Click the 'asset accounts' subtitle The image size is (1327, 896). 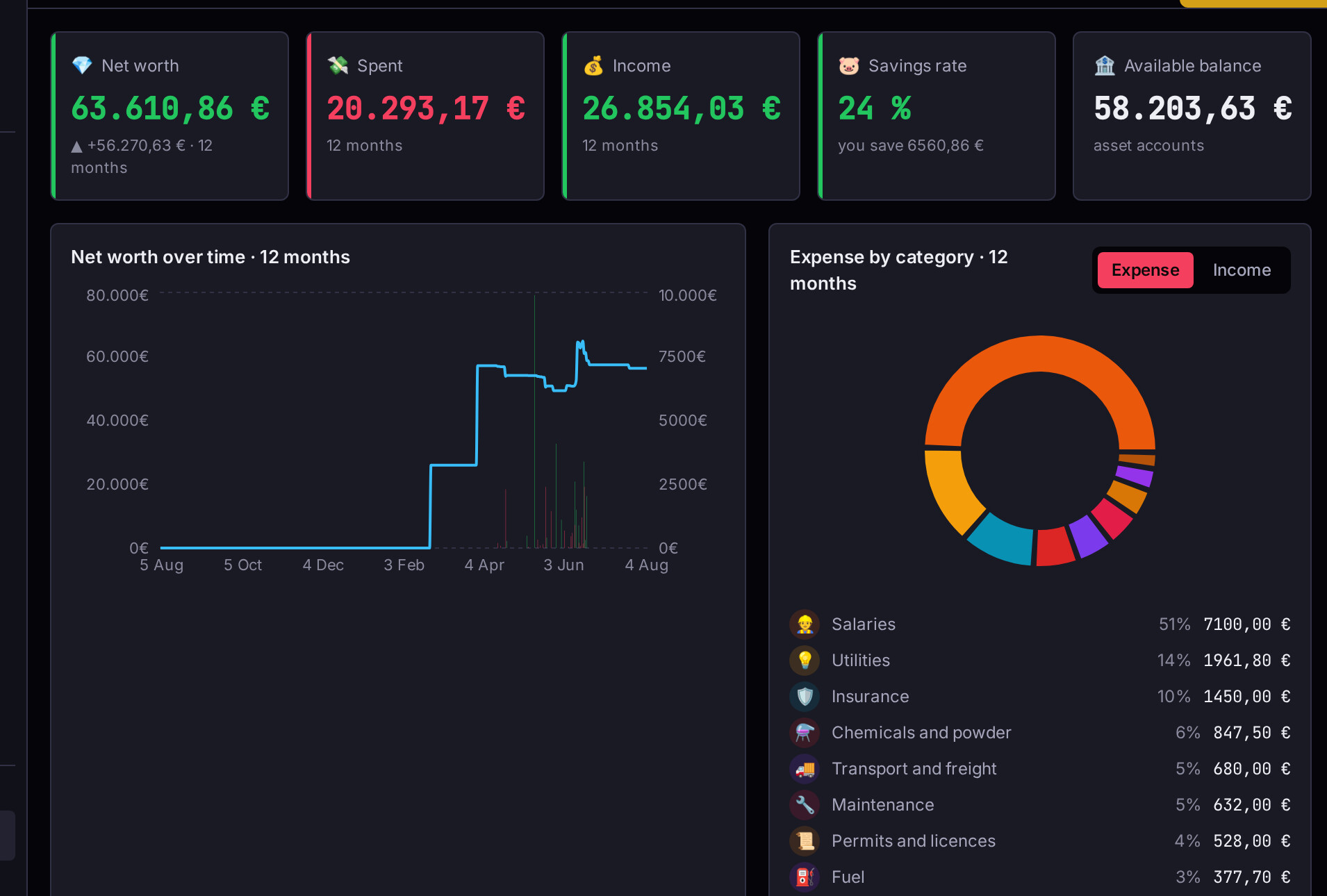tap(1148, 145)
